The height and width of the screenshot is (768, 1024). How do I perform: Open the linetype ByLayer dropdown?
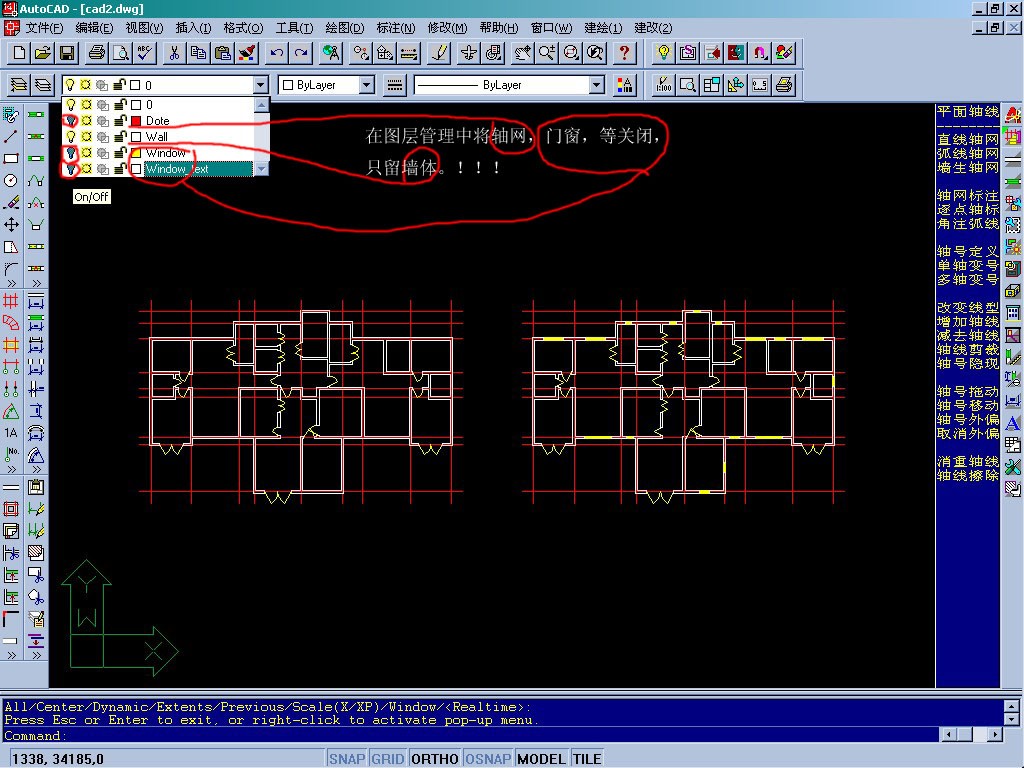click(x=596, y=85)
